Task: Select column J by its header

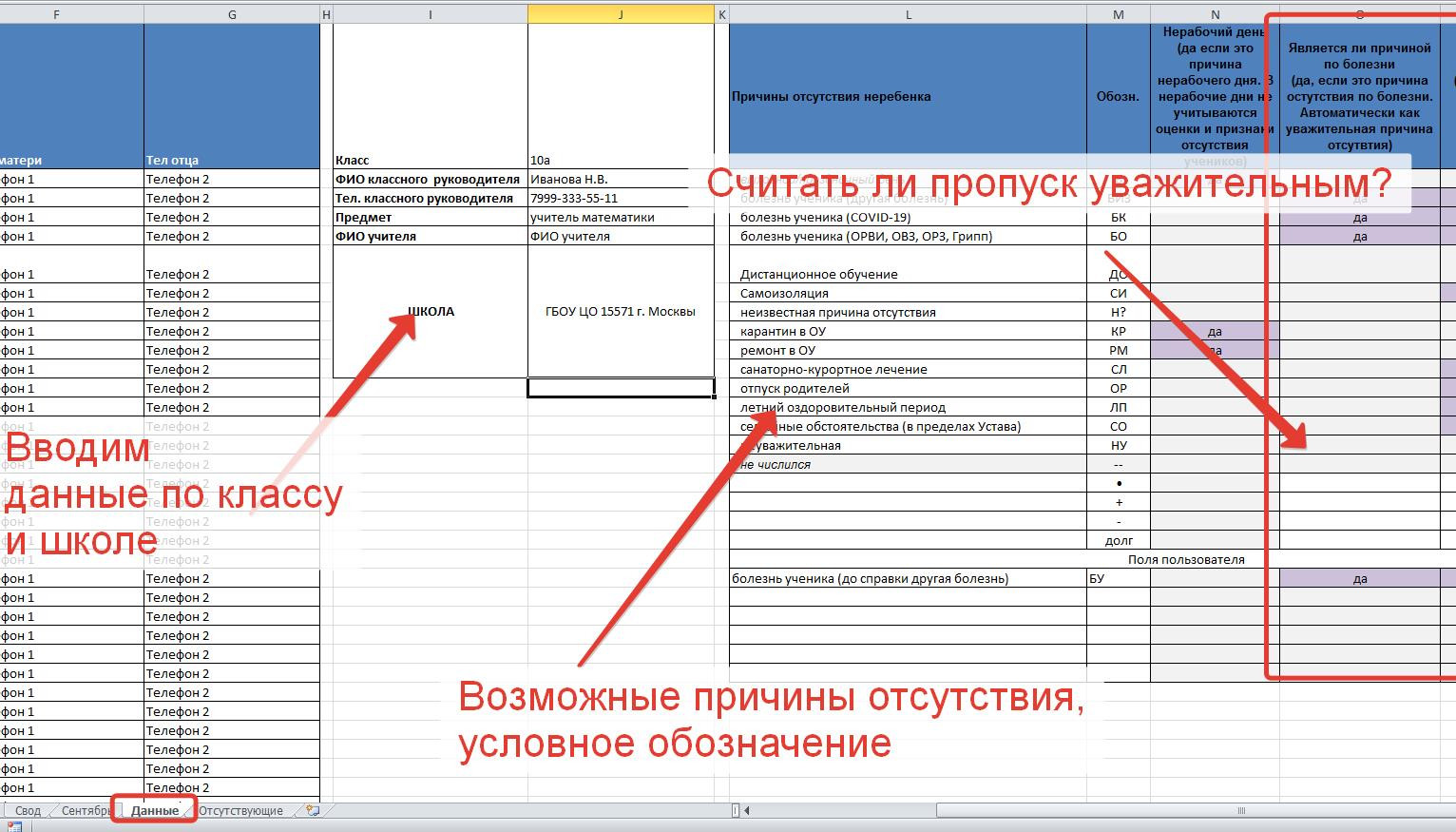Action: (x=621, y=14)
